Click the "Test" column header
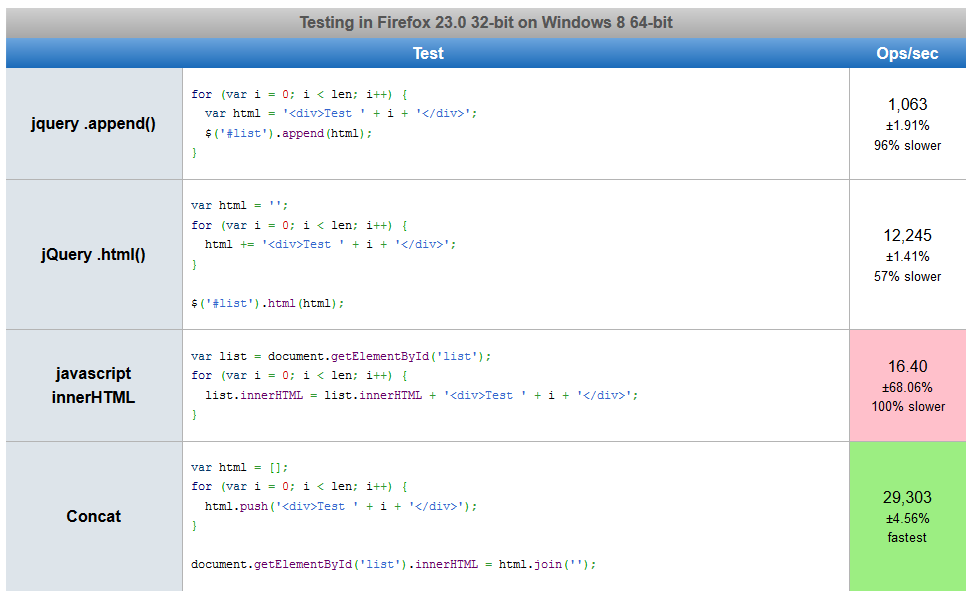The width and height of the screenshot is (971, 596). tap(427, 53)
